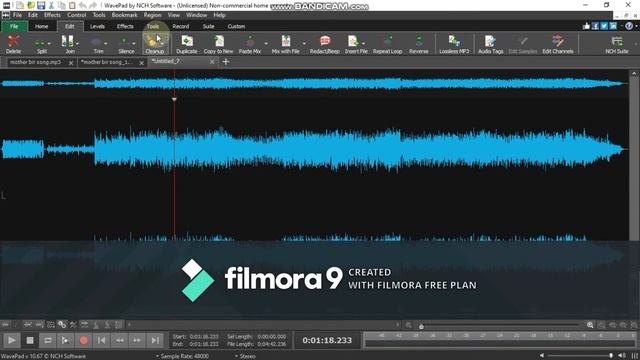Expand the Mix with File dropdown arrow

[x=304, y=44]
